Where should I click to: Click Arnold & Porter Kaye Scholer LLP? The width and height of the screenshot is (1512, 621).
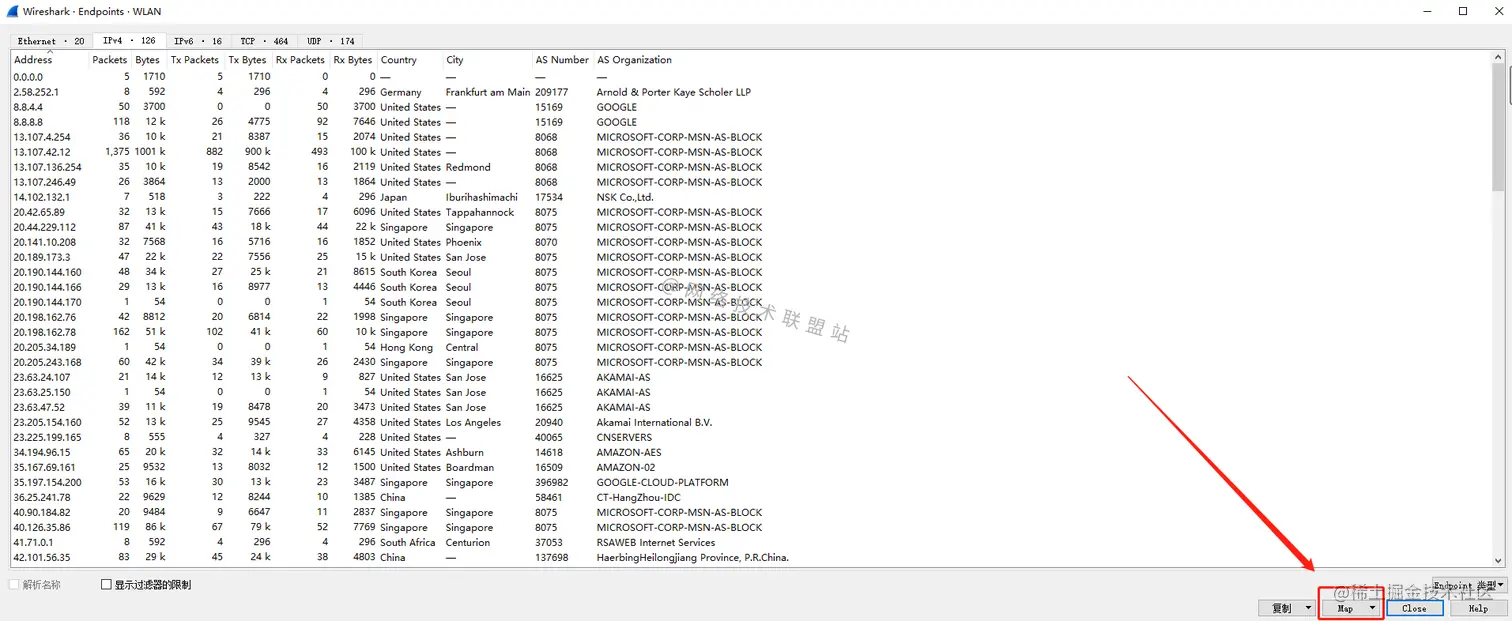coord(674,92)
